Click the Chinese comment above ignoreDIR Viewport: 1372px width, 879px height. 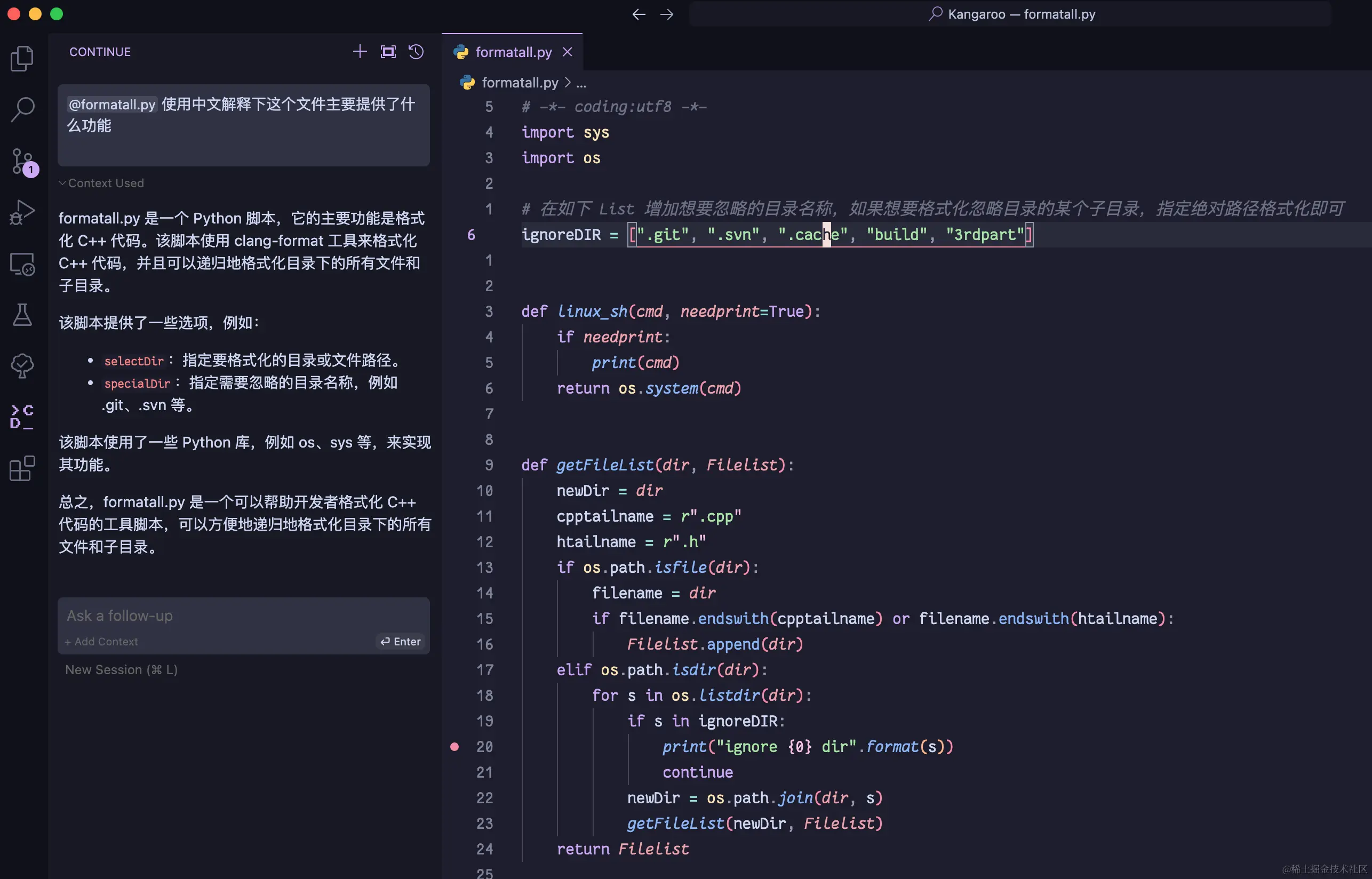(x=932, y=209)
